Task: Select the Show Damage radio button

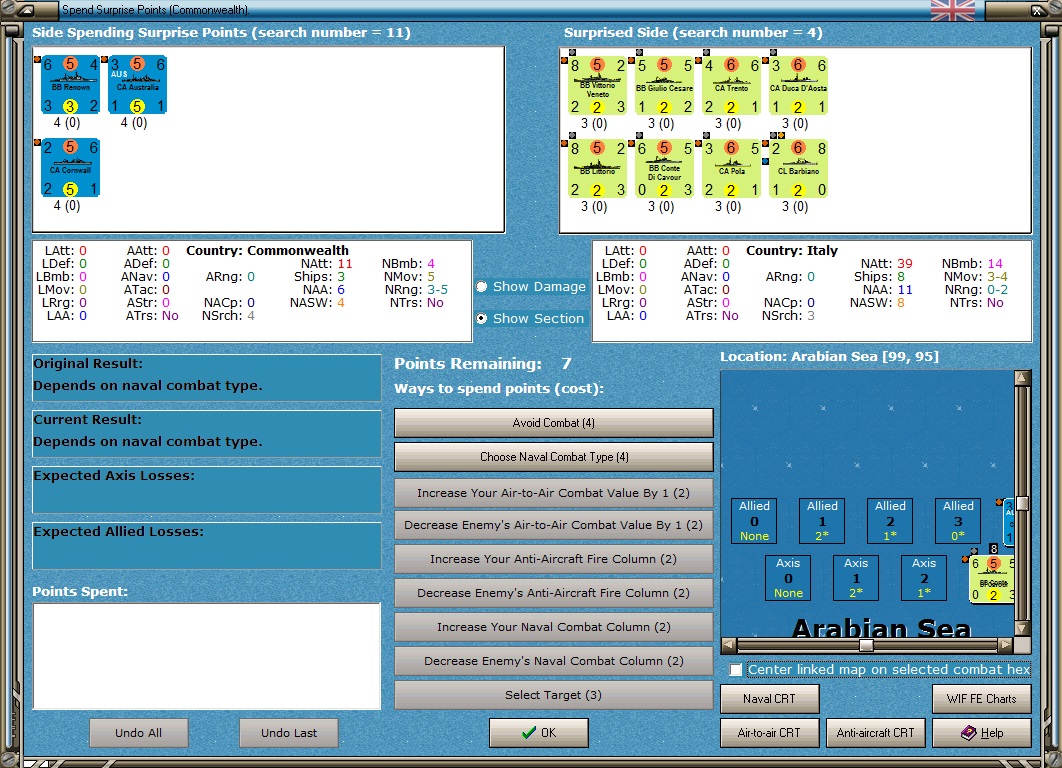Action: pyautogui.click(x=482, y=286)
